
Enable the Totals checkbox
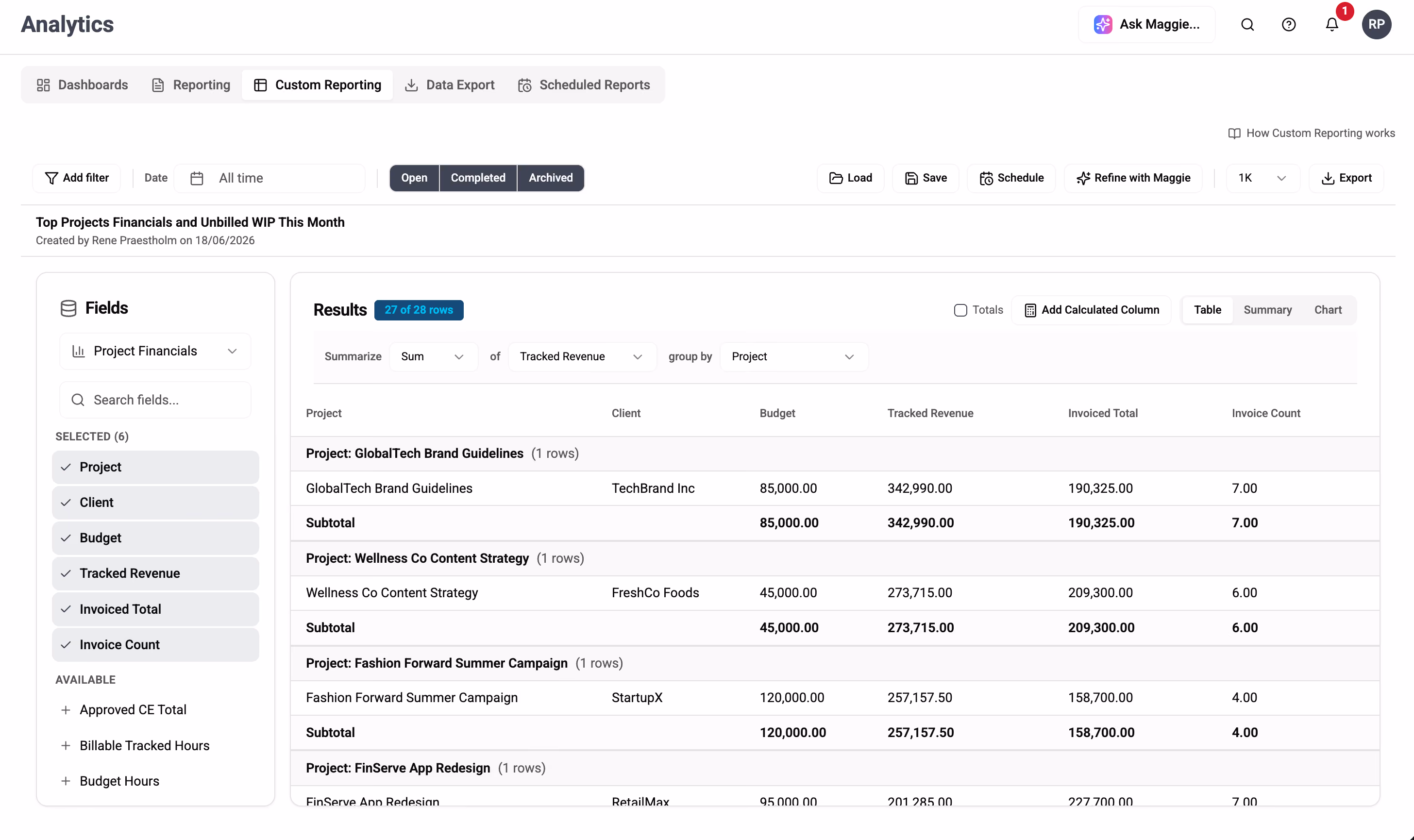click(x=960, y=310)
